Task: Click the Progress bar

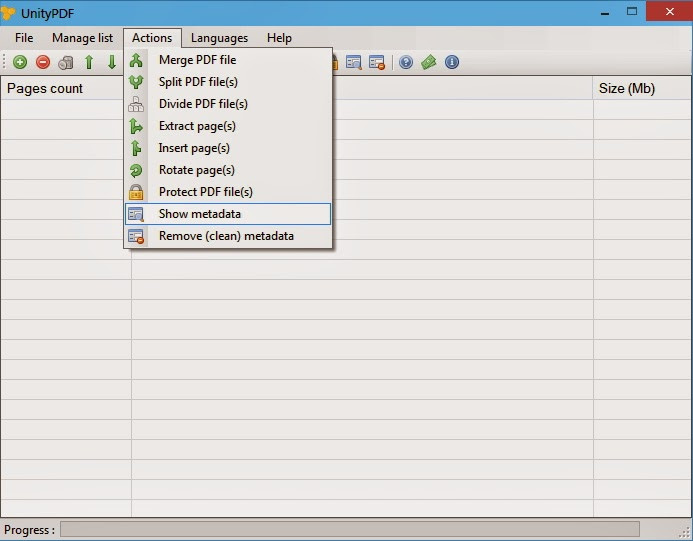Action: pyautogui.click(x=350, y=529)
